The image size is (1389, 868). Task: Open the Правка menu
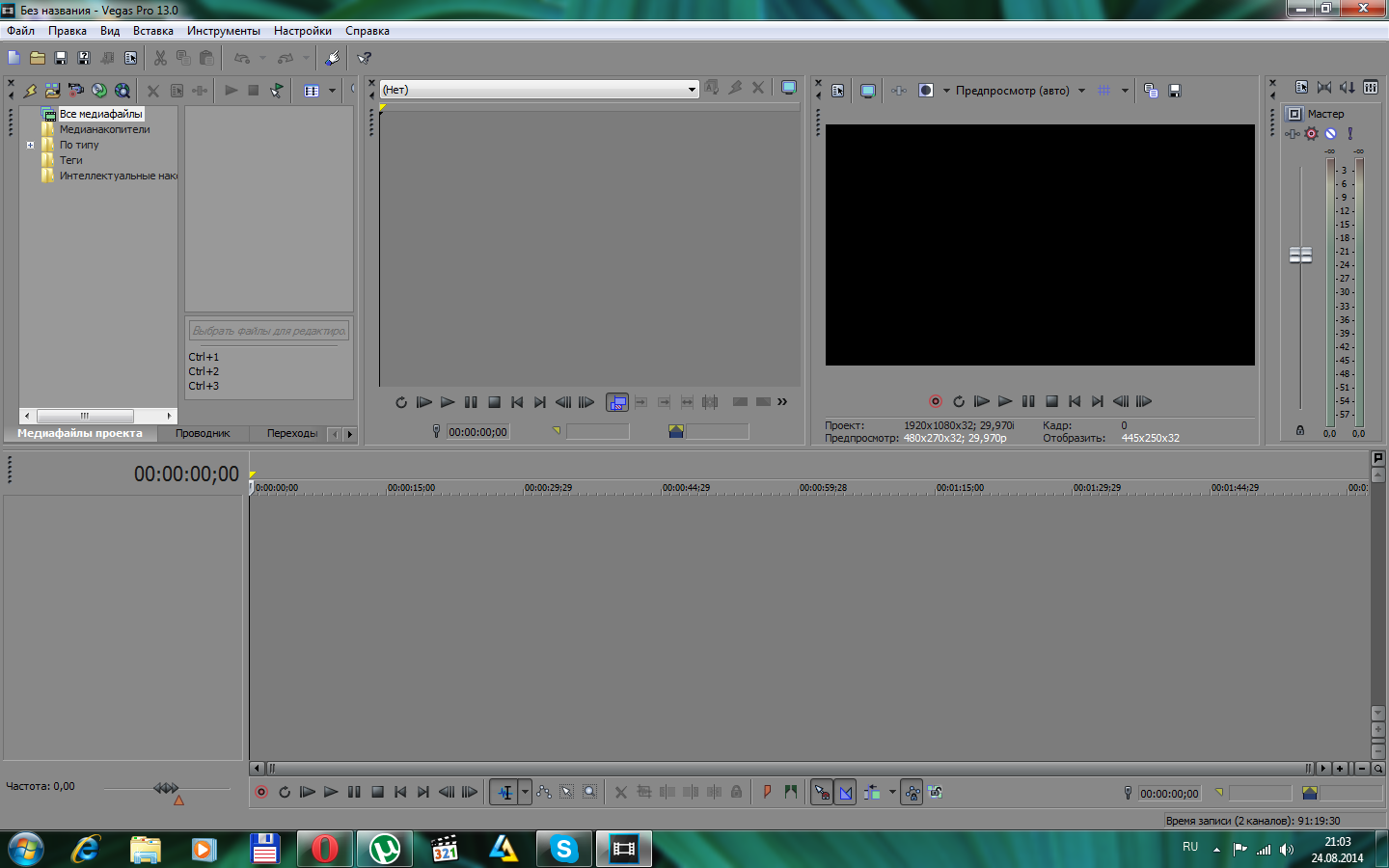(68, 31)
